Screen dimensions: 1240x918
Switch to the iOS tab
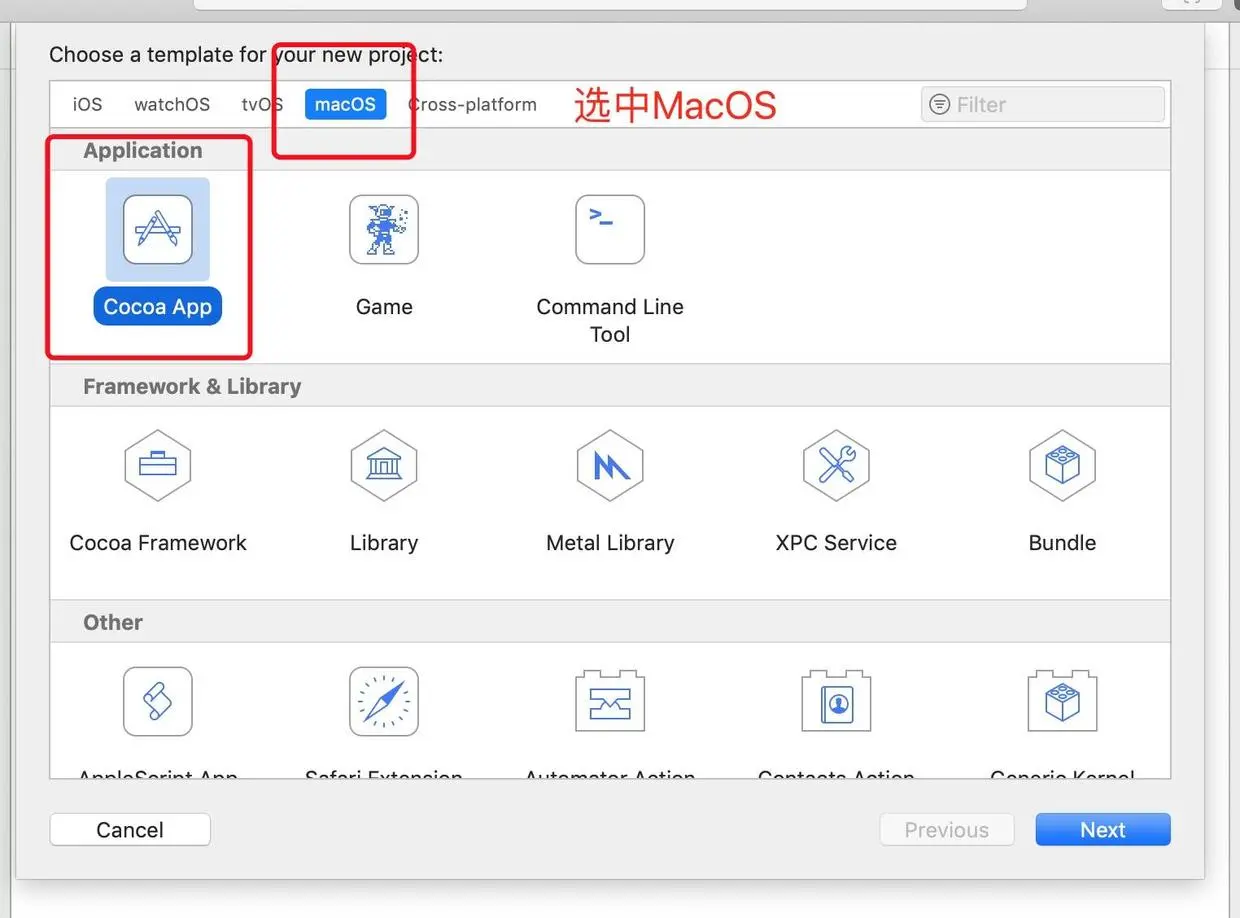coord(87,104)
